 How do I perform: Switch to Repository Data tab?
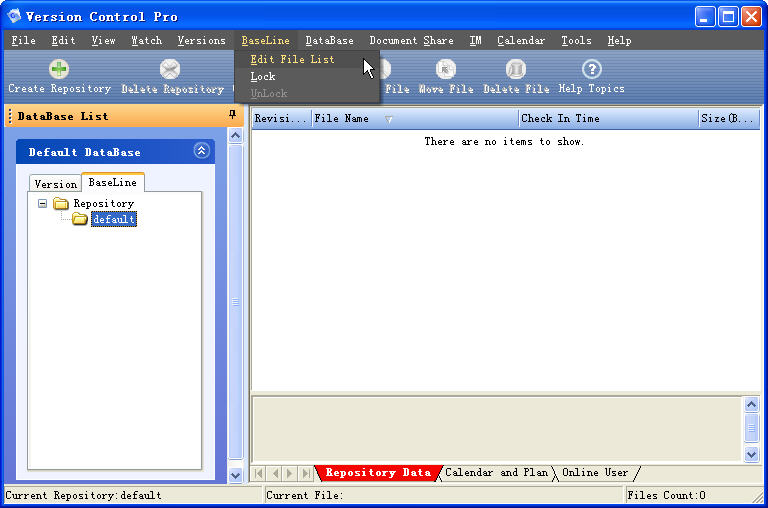pyautogui.click(x=378, y=472)
